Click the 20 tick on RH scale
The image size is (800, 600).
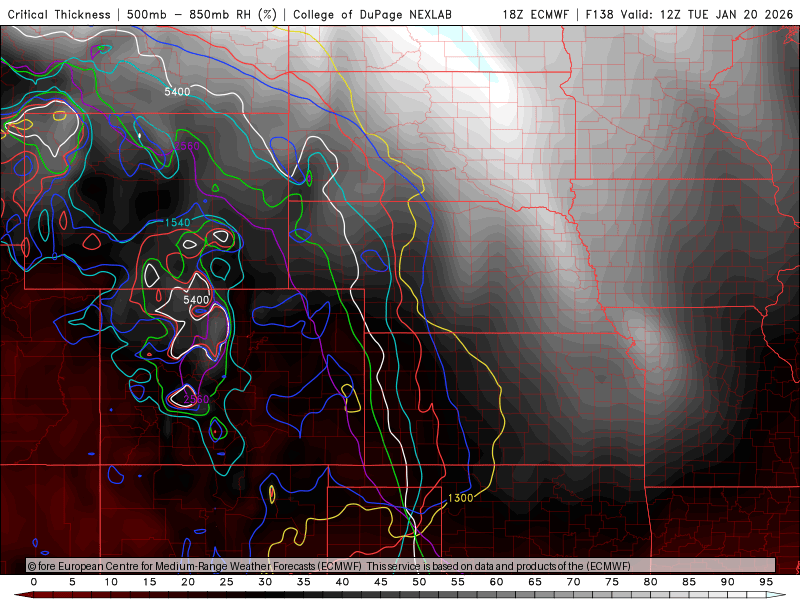[188, 582]
